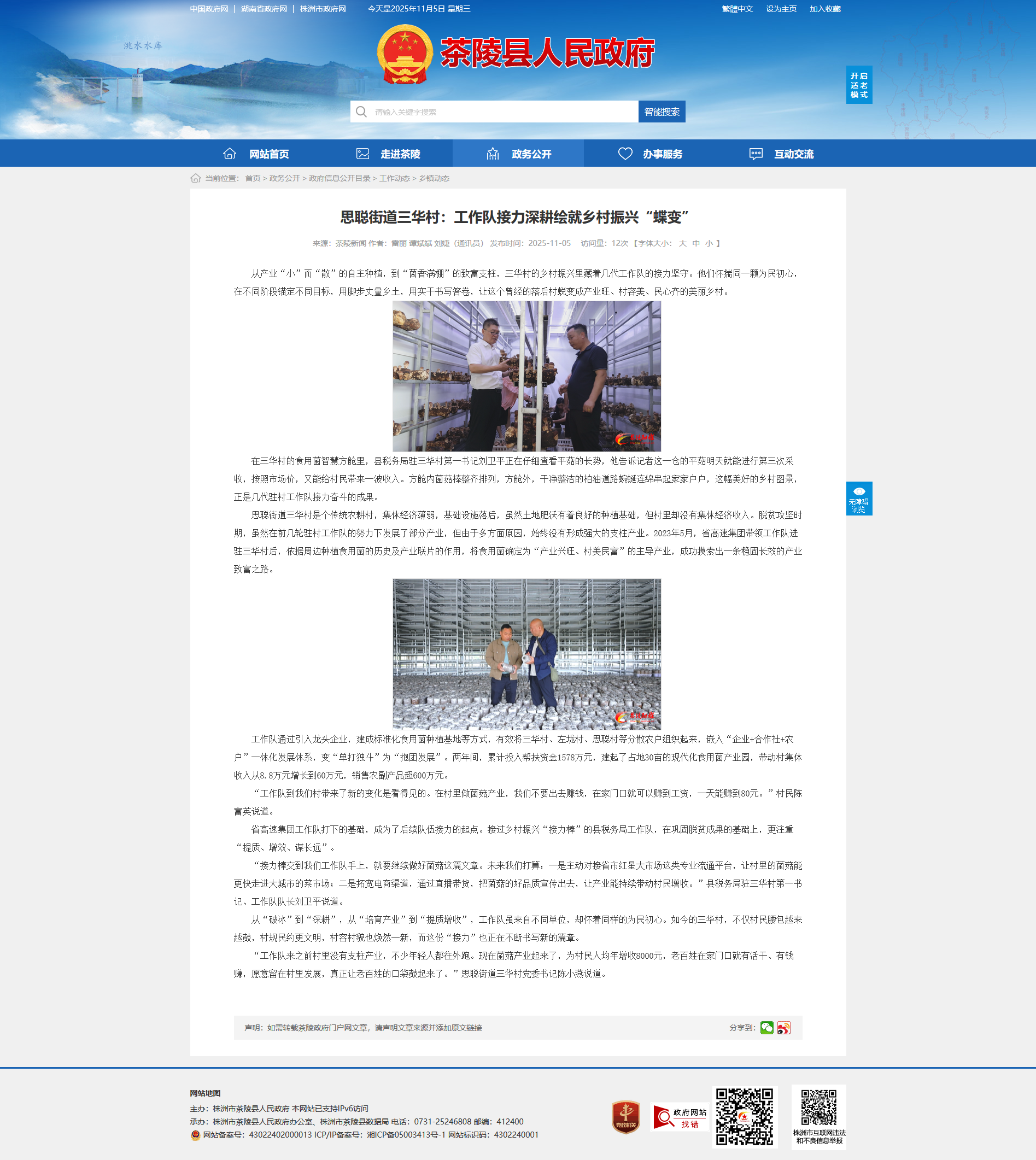The height and width of the screenshot is (1160, 1036).
Task: Click the Weibo share icon
Action: [784, 1027]
